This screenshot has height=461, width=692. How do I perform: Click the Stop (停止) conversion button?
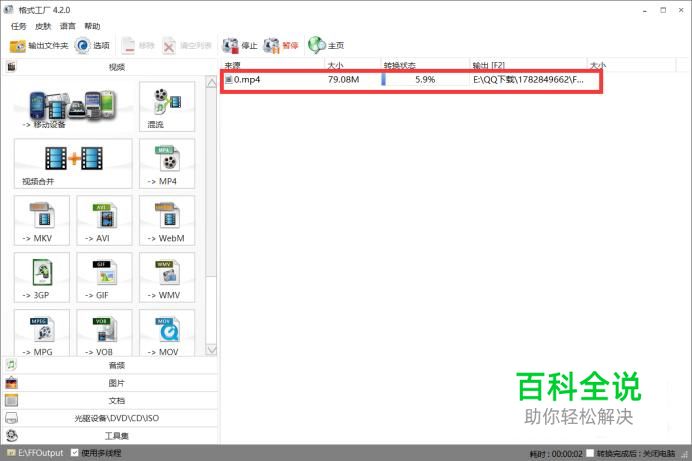(x=240, y=45)
